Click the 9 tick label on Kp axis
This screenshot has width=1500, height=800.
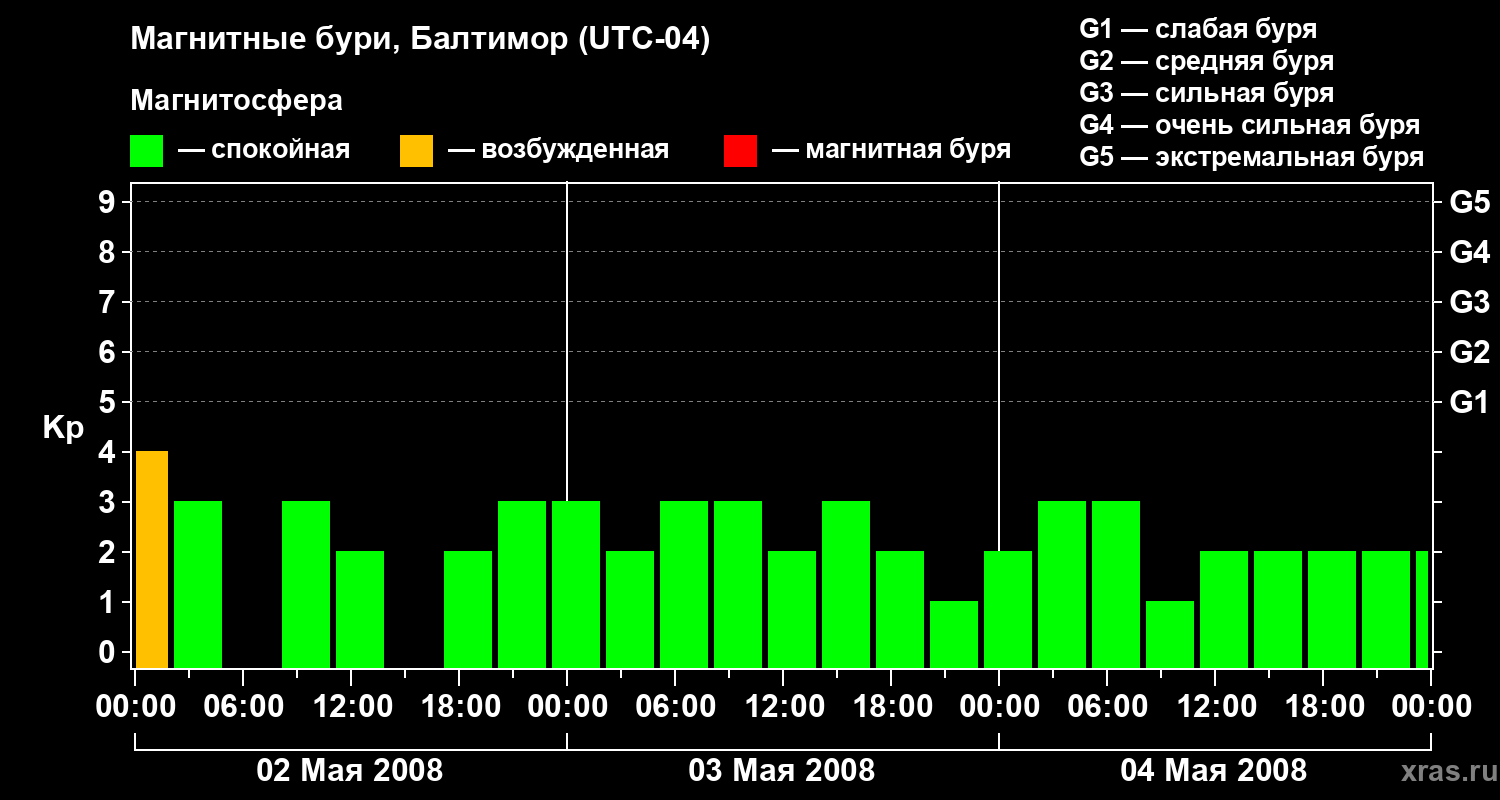(109, 202)
